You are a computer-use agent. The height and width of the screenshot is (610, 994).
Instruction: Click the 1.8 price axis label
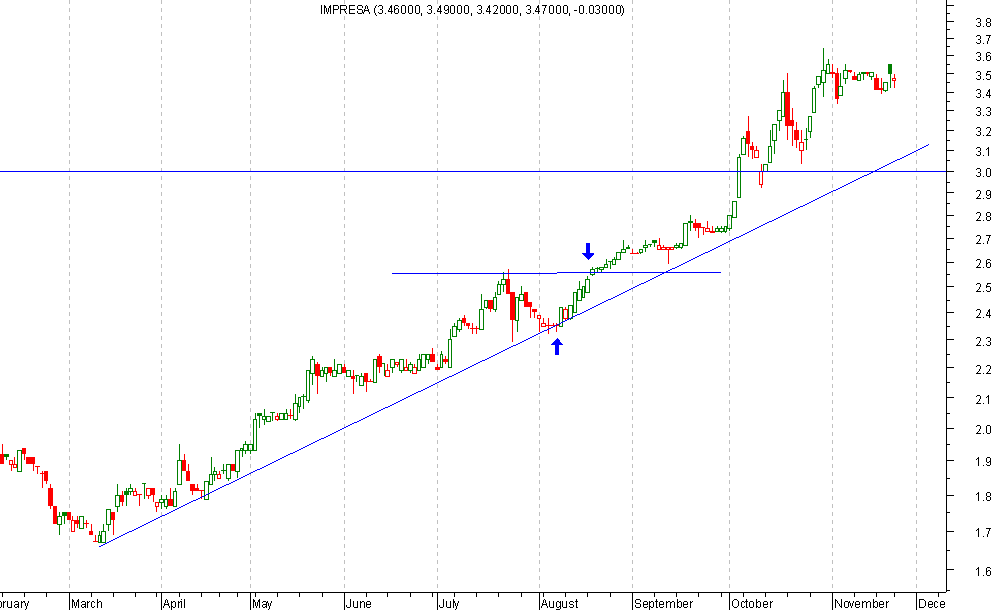click(x=983, y=496)
